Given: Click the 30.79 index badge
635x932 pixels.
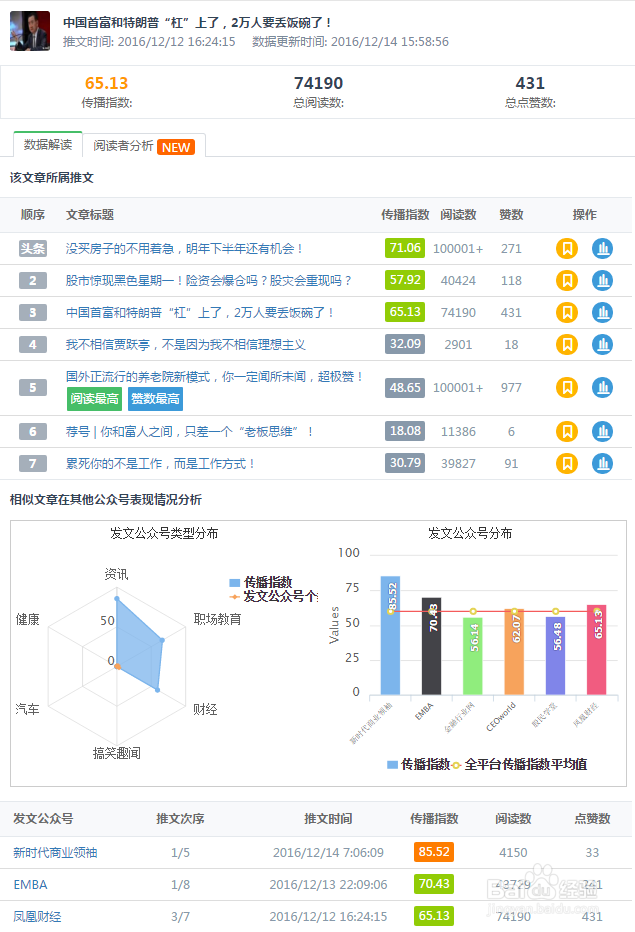Looking at the screenshot, I should (x=405, y=463).
